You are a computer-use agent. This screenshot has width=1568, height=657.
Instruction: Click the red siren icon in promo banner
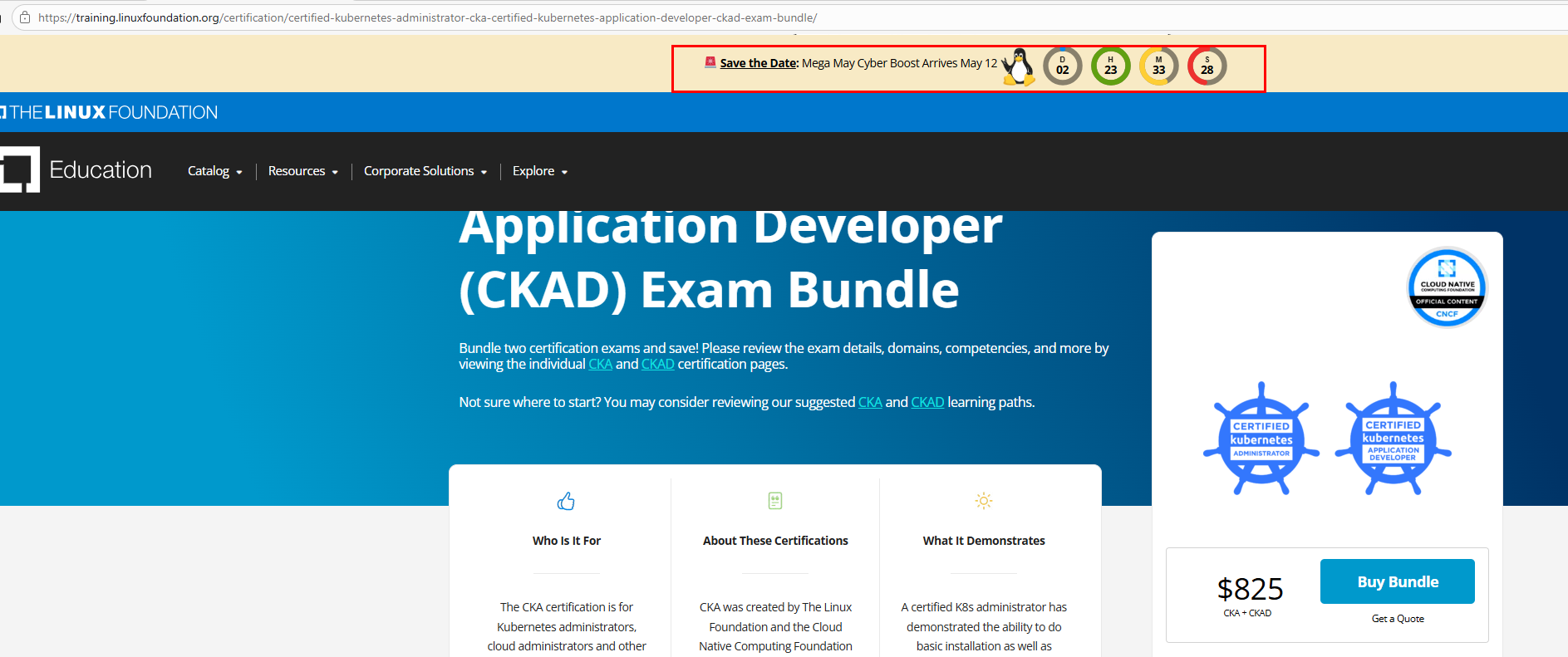click(x=710, y=62)
